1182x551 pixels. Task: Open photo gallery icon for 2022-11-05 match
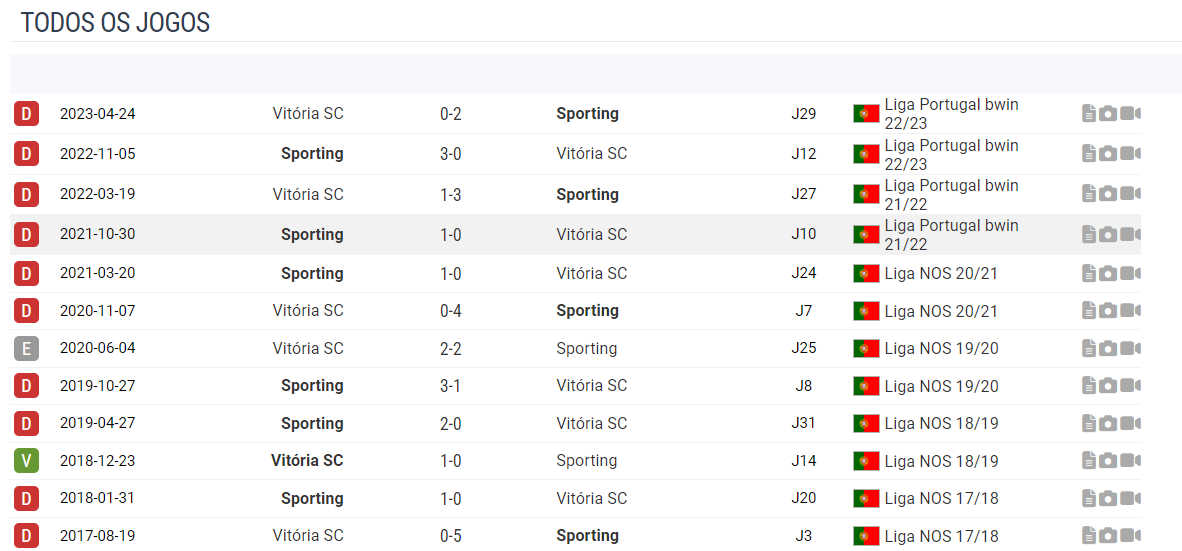[1107, 154]
